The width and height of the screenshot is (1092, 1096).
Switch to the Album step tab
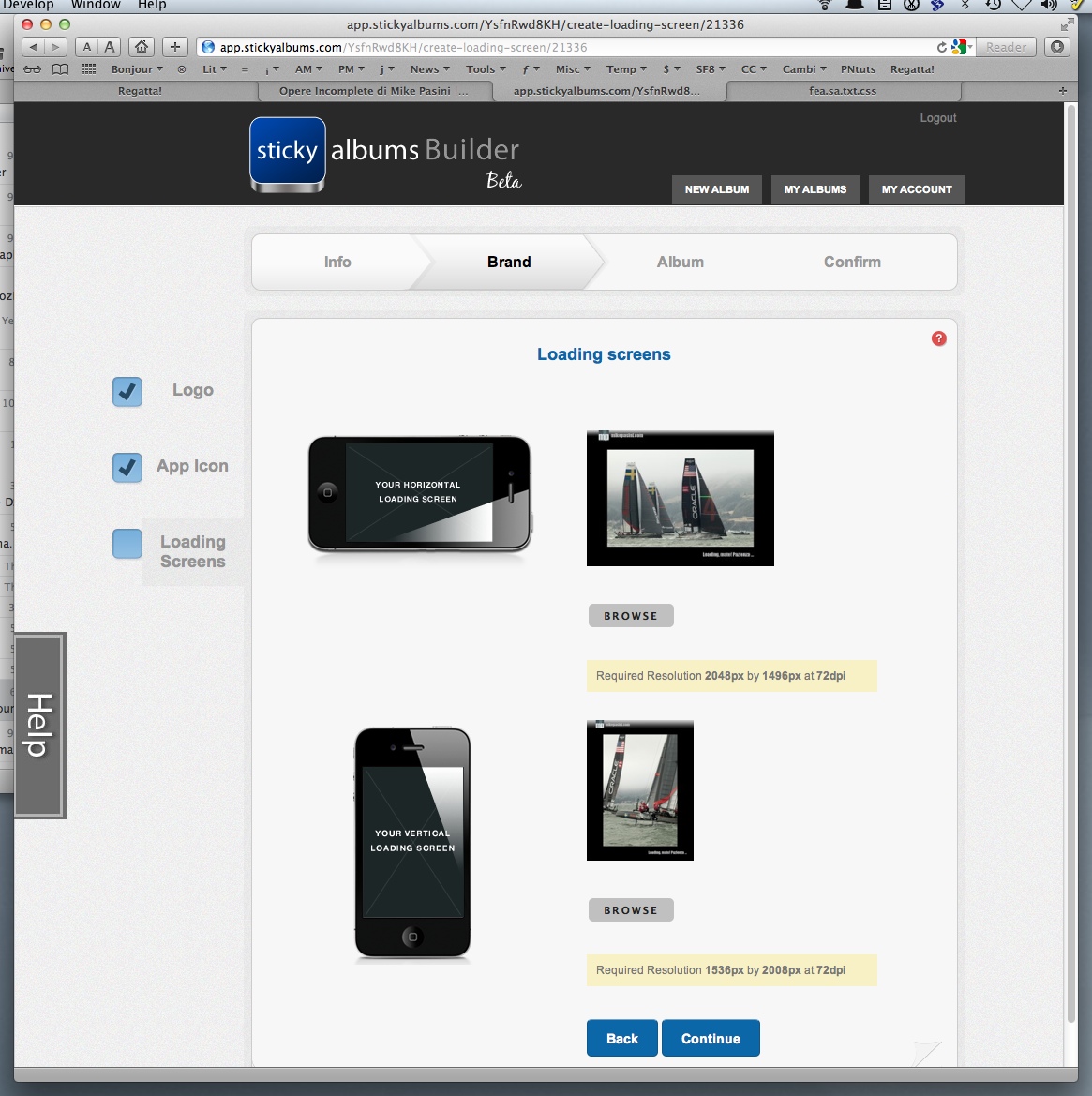pyautogui.click(x=680, y=263)
